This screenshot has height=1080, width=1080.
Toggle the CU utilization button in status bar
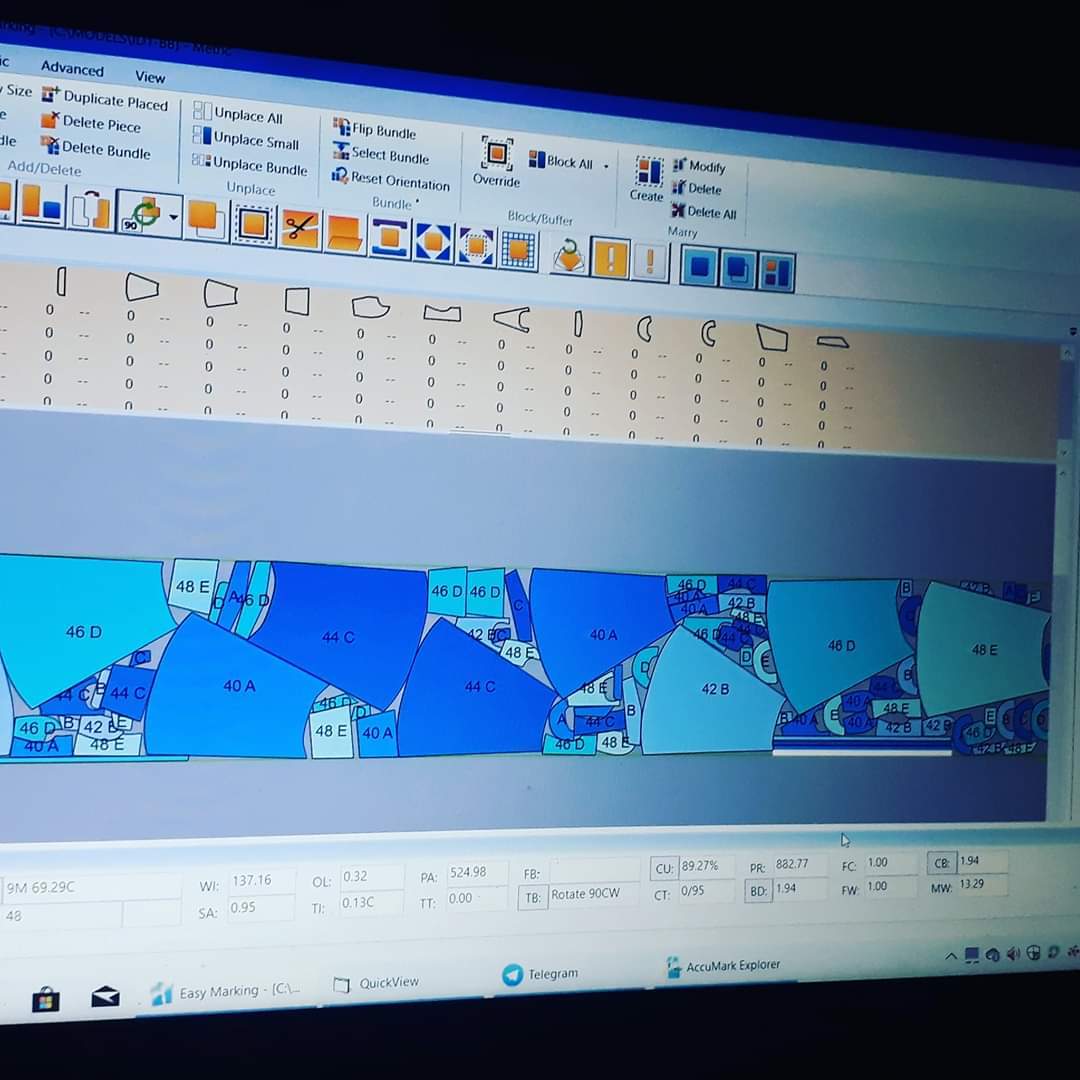click(x=663, y=867)
